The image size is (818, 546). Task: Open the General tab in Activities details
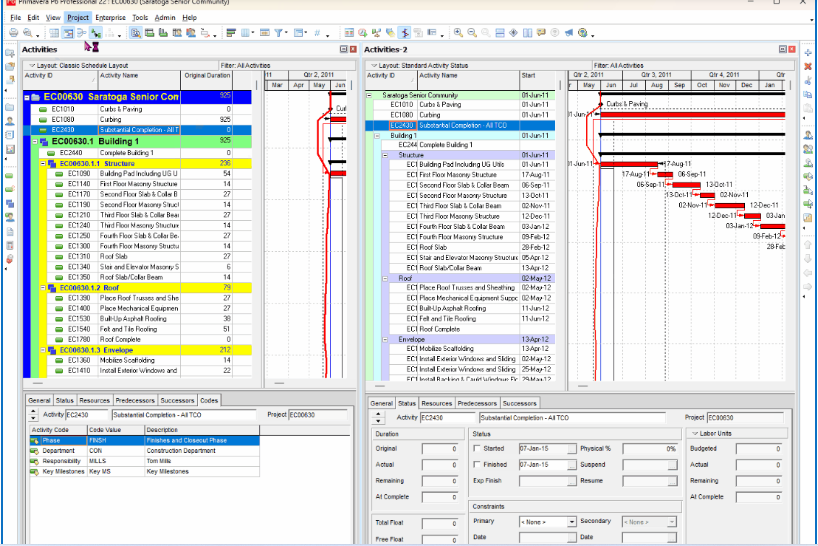point(39,401)
